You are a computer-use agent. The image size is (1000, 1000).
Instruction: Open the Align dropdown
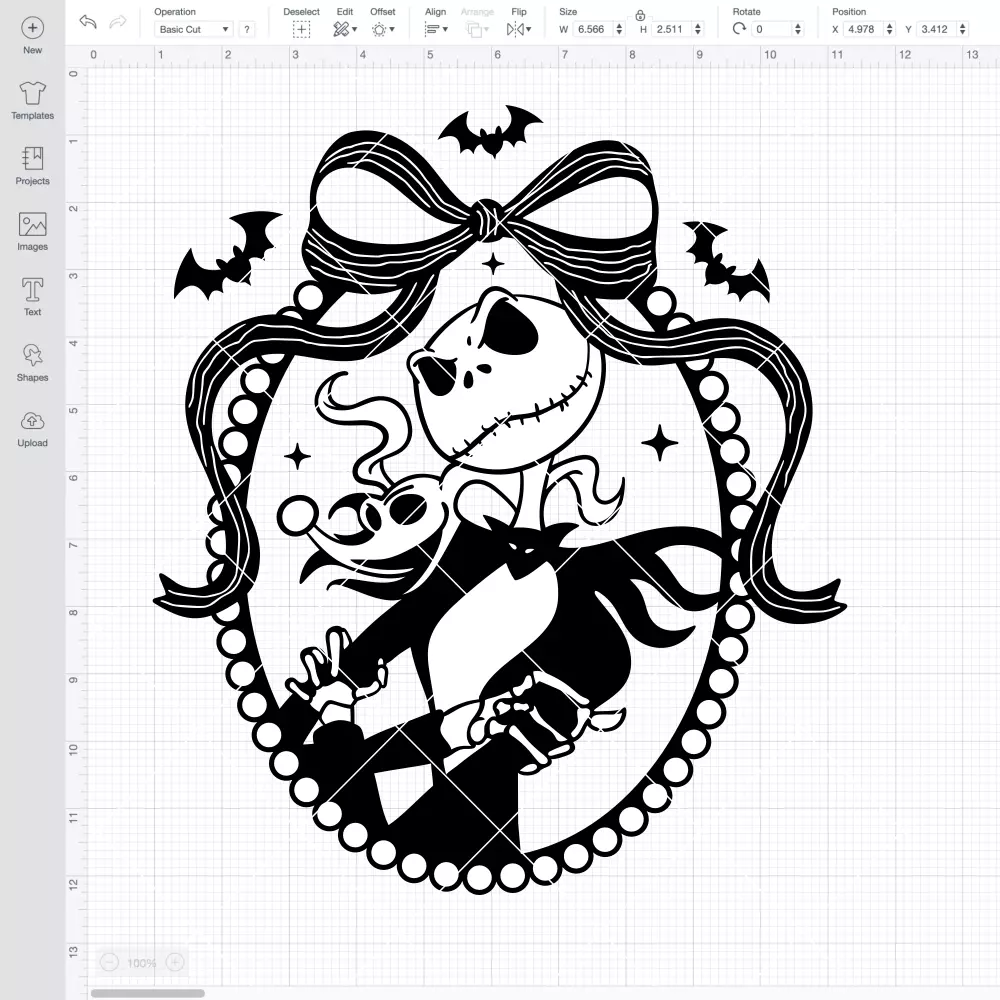436,29
